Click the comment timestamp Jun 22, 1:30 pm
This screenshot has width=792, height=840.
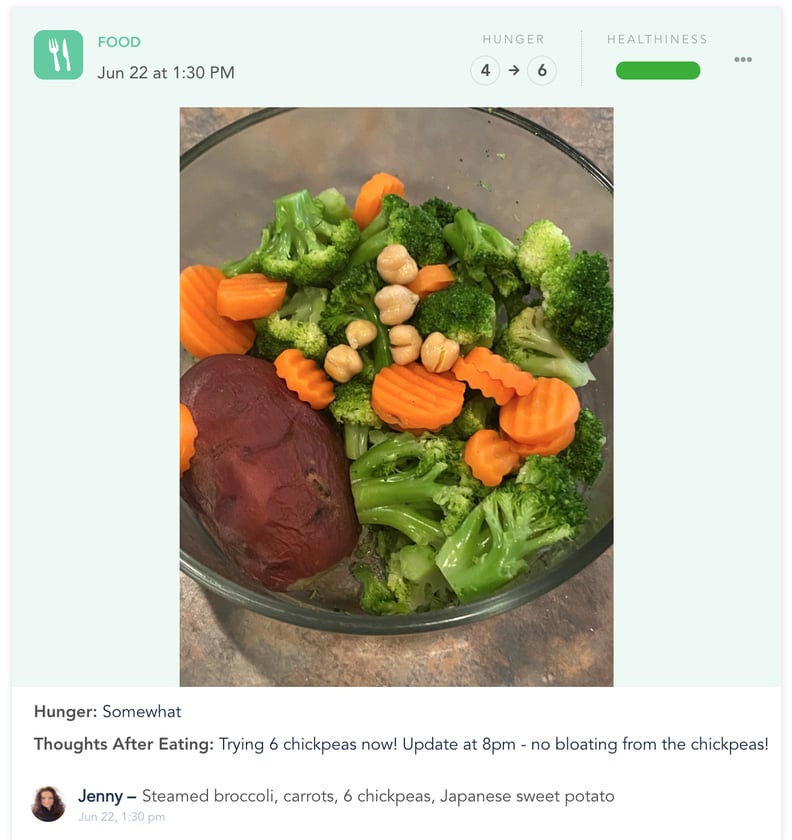tap(122, 817)
